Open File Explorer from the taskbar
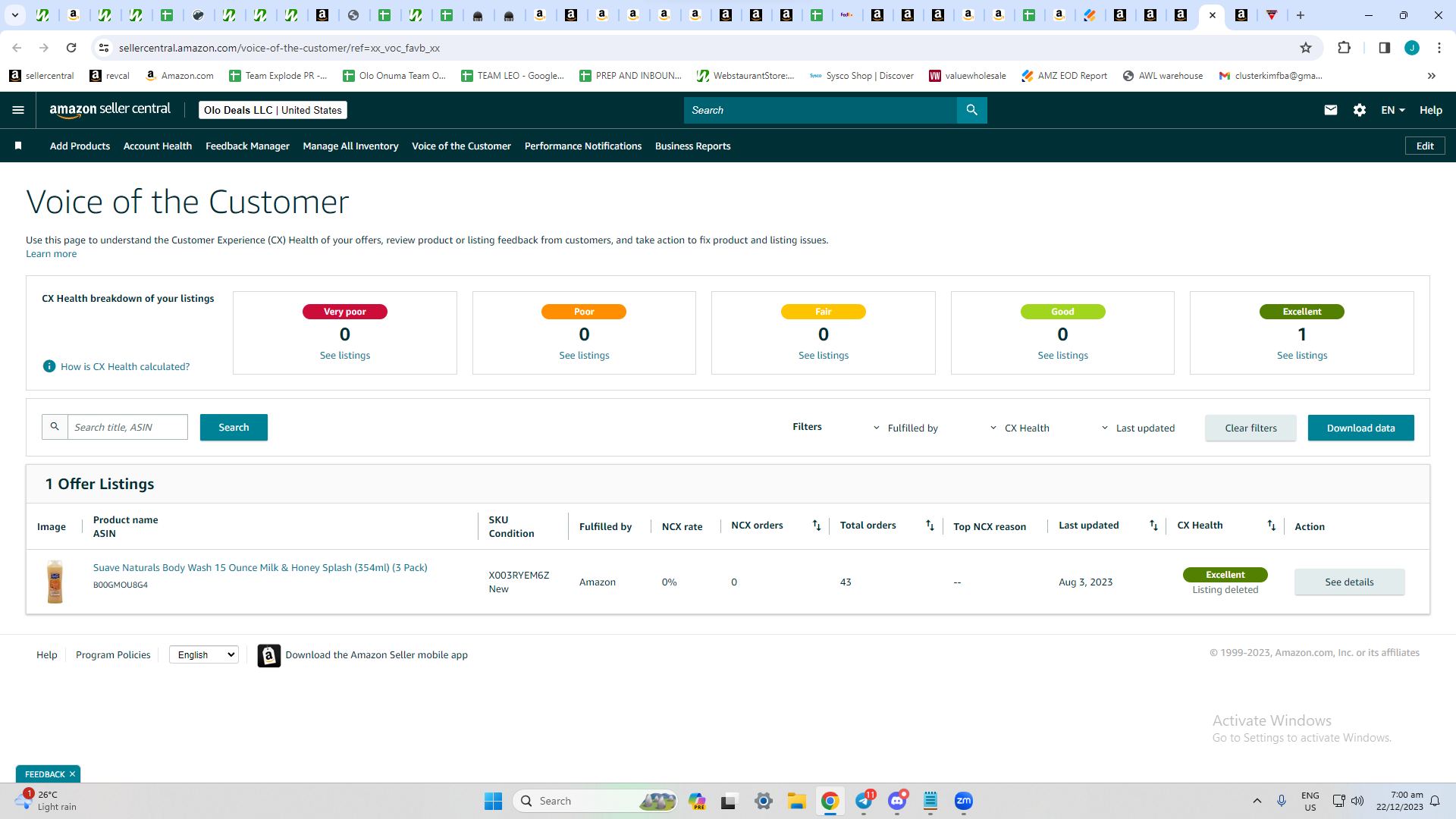This screenshot has height=819, width=1456. coord(796,801)
